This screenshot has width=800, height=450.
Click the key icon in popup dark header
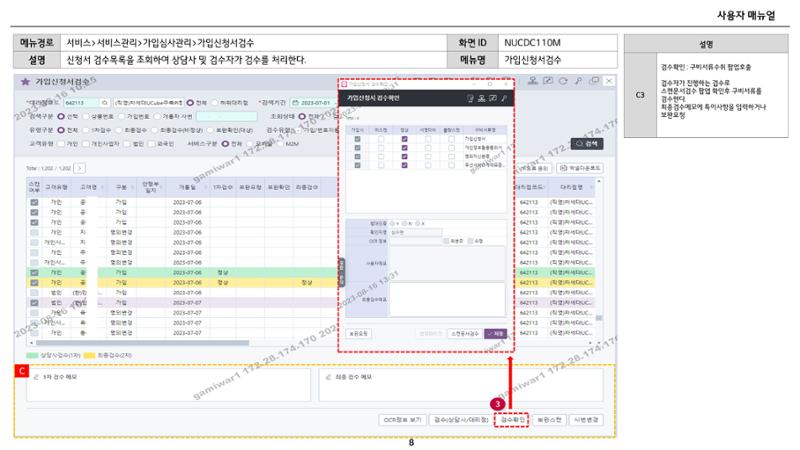tap(504, 98)
